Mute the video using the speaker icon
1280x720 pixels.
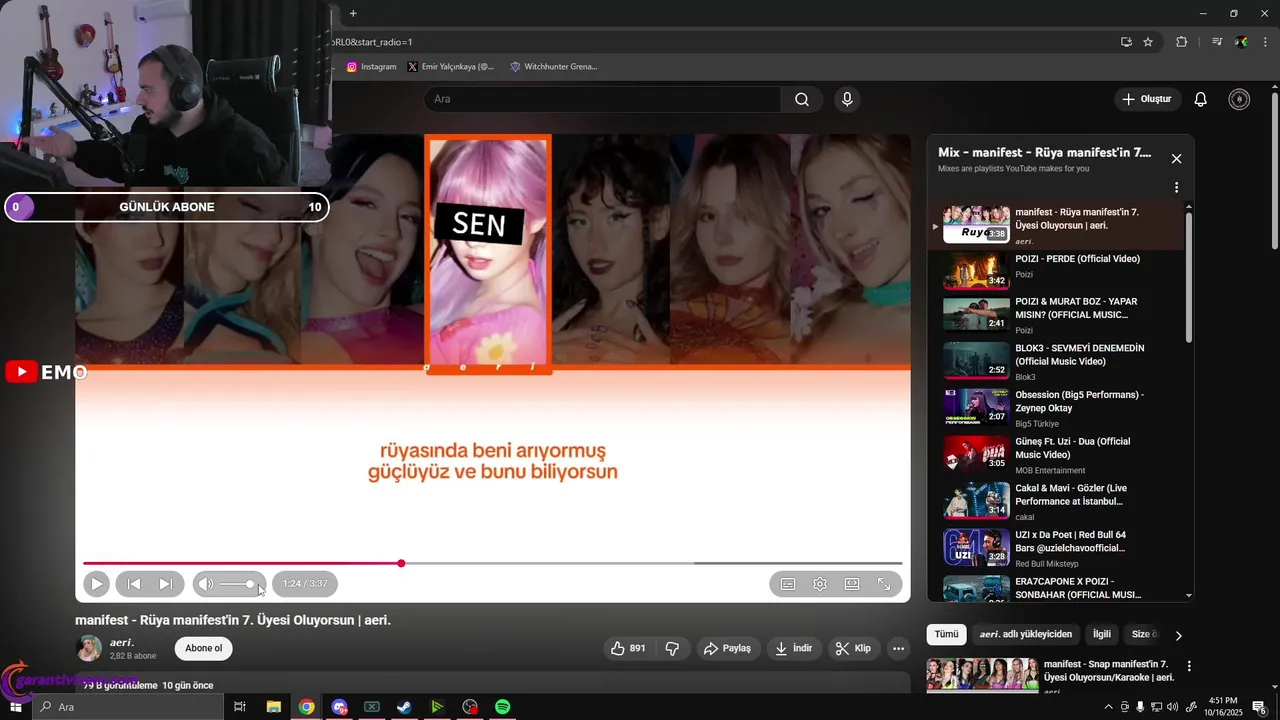pos(205,584)
